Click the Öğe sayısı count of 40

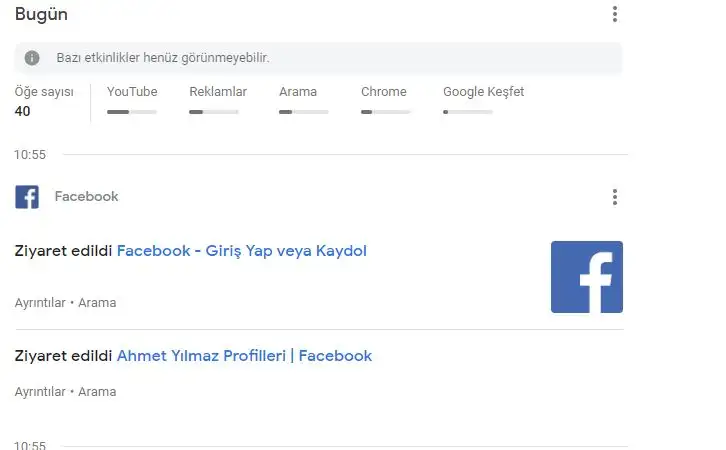(23, 111)
